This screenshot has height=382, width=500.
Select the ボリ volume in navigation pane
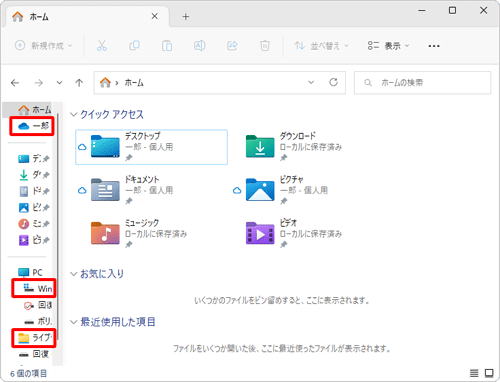[37, 321]
